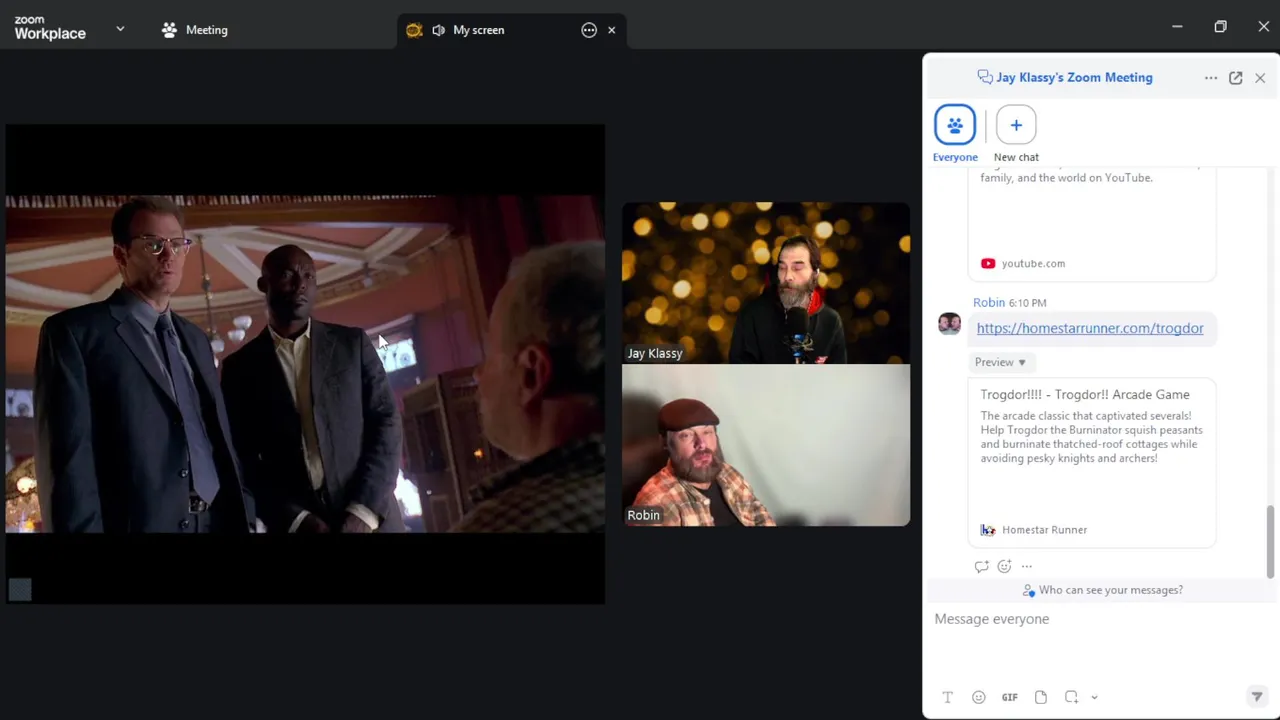Open the GIF picker in chat
The width and height of the screenshot is (1280, 720).
[x=1010, y=697]
